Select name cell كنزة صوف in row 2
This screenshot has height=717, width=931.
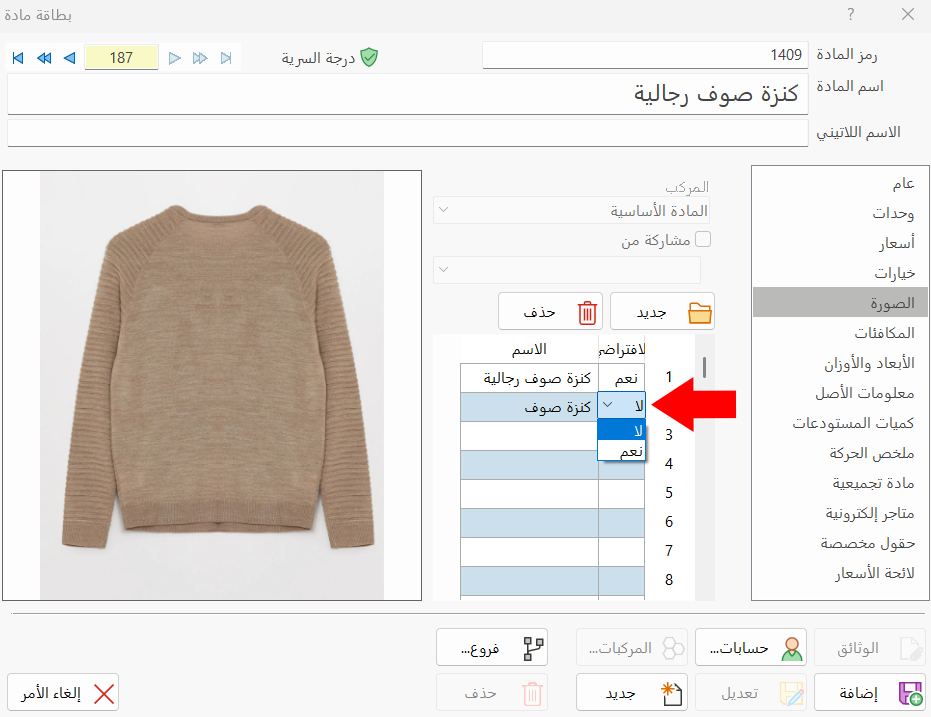[x=530, y=407]
